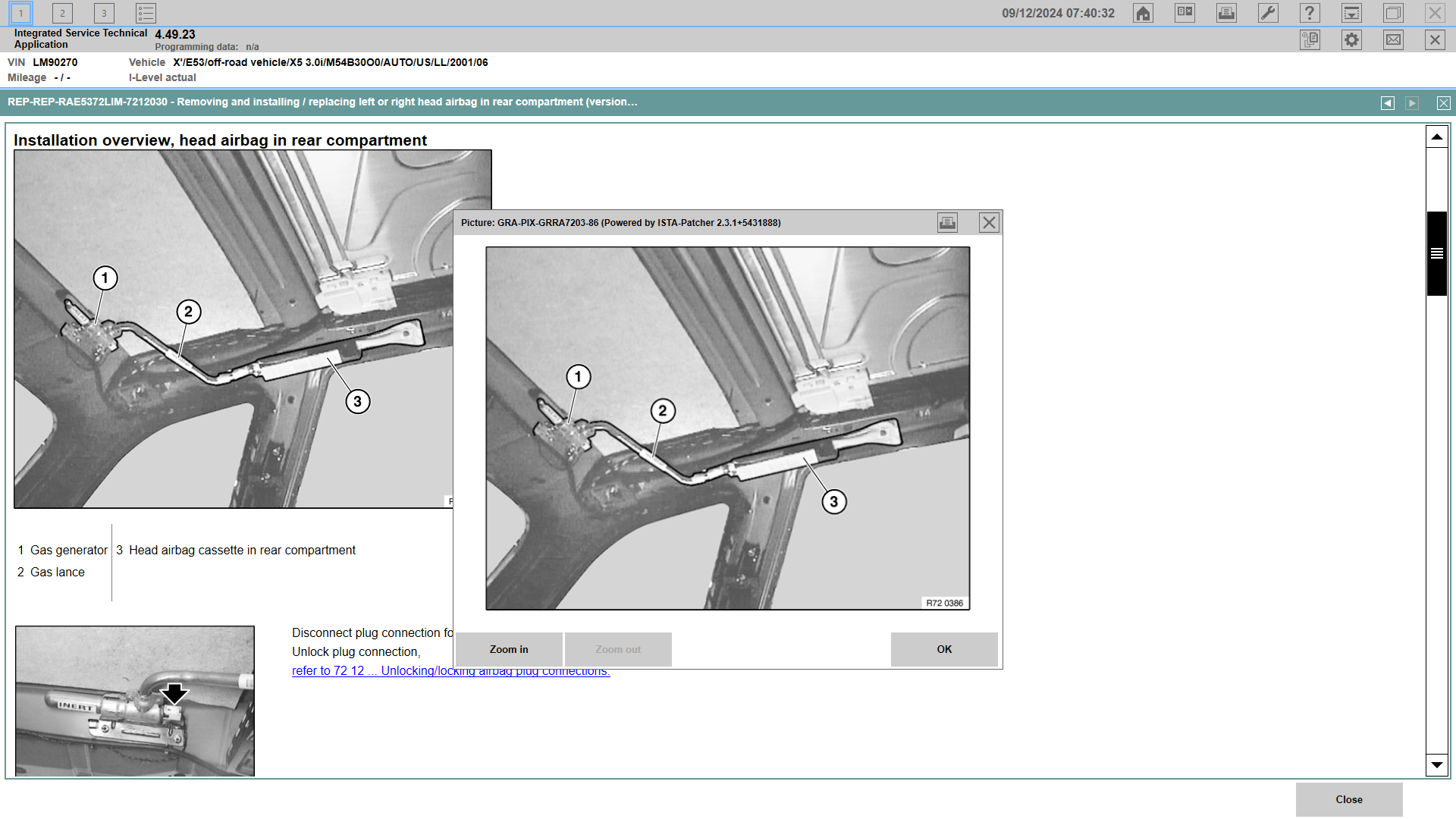Image resolution: width=1456 pixels, height=819 pixels.
Task: Switch to session tab 1
Action: (20, 13)
